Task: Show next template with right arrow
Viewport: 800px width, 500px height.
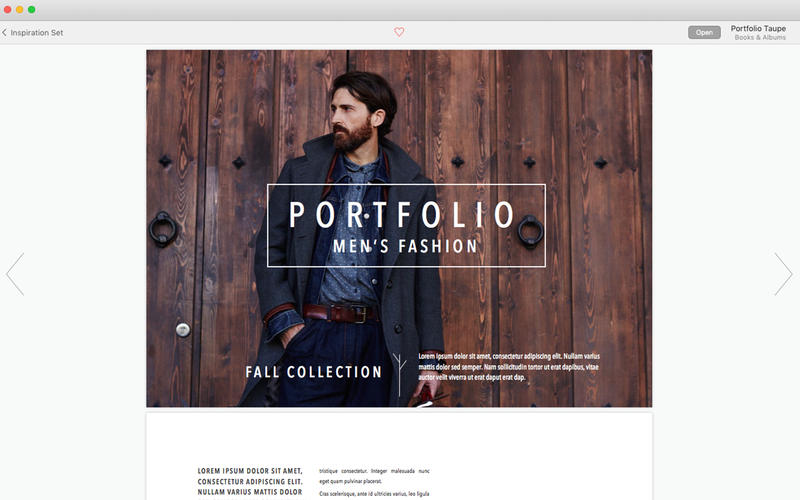Action: [783, 274]
